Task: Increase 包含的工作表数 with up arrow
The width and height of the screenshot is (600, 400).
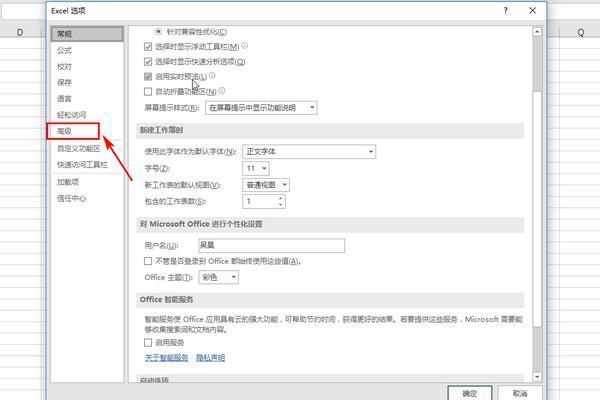Action: click(x=280, y=198)
